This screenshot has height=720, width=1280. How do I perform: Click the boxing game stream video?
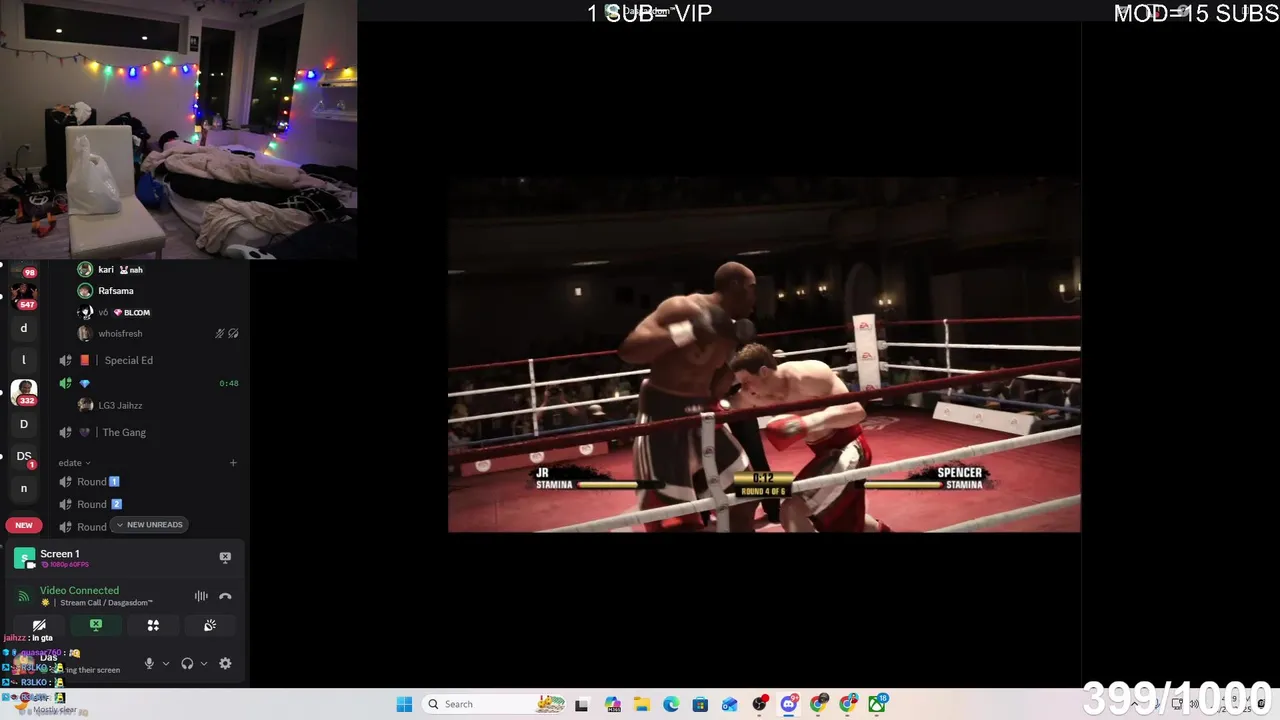764,355
